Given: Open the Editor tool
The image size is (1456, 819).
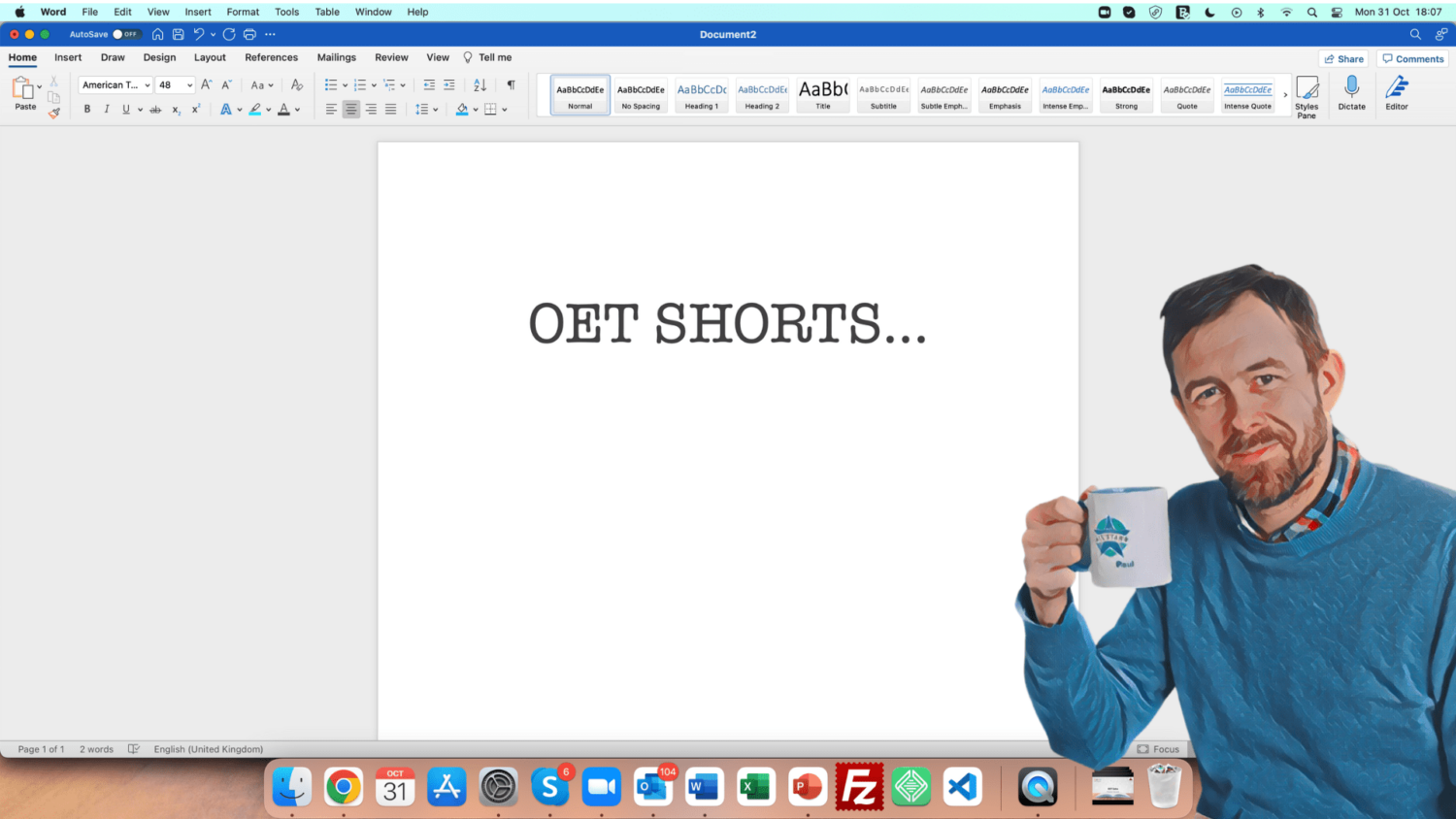Looking at the screenshot, I should coord(1397,94).
